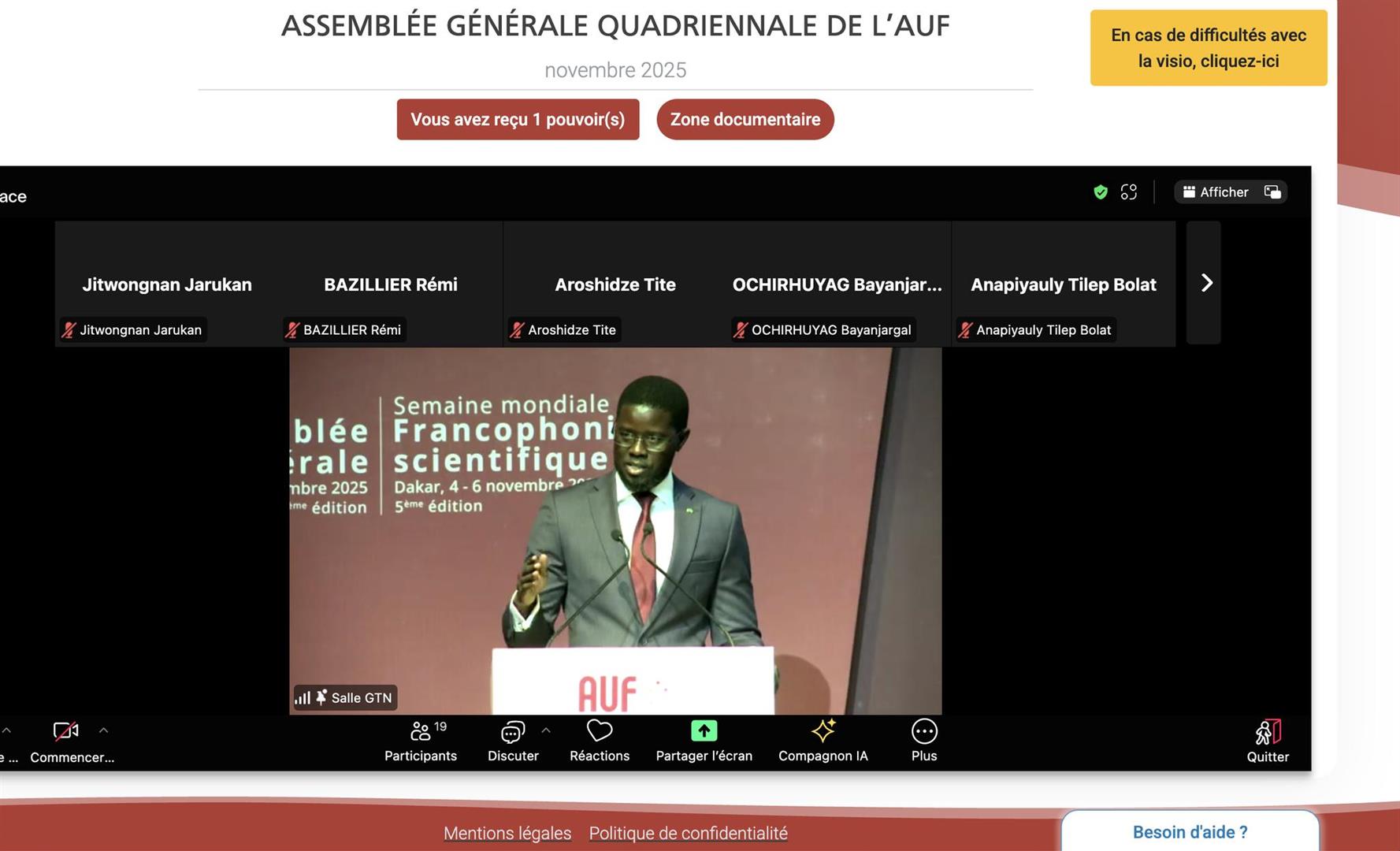Expand the video options caret beside Commencer

[x=103, y=730]
